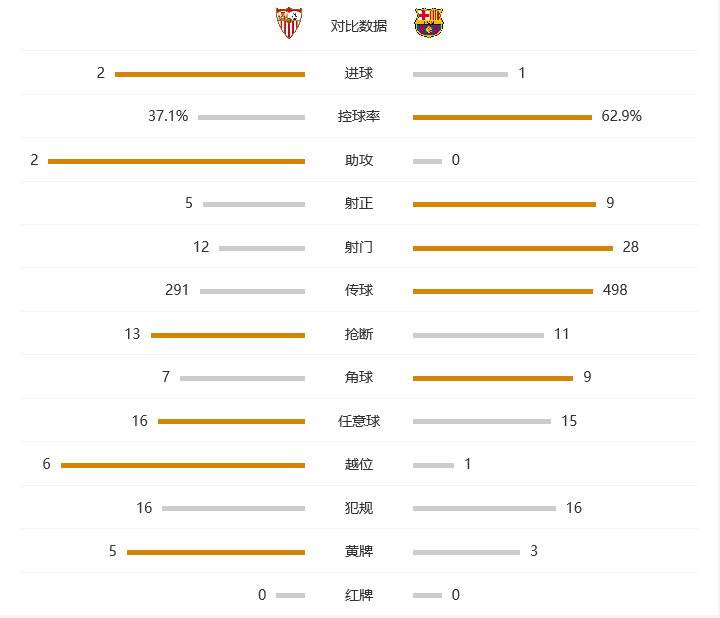
Task: Select the 进球 stat label
Action: coord(359,73)
